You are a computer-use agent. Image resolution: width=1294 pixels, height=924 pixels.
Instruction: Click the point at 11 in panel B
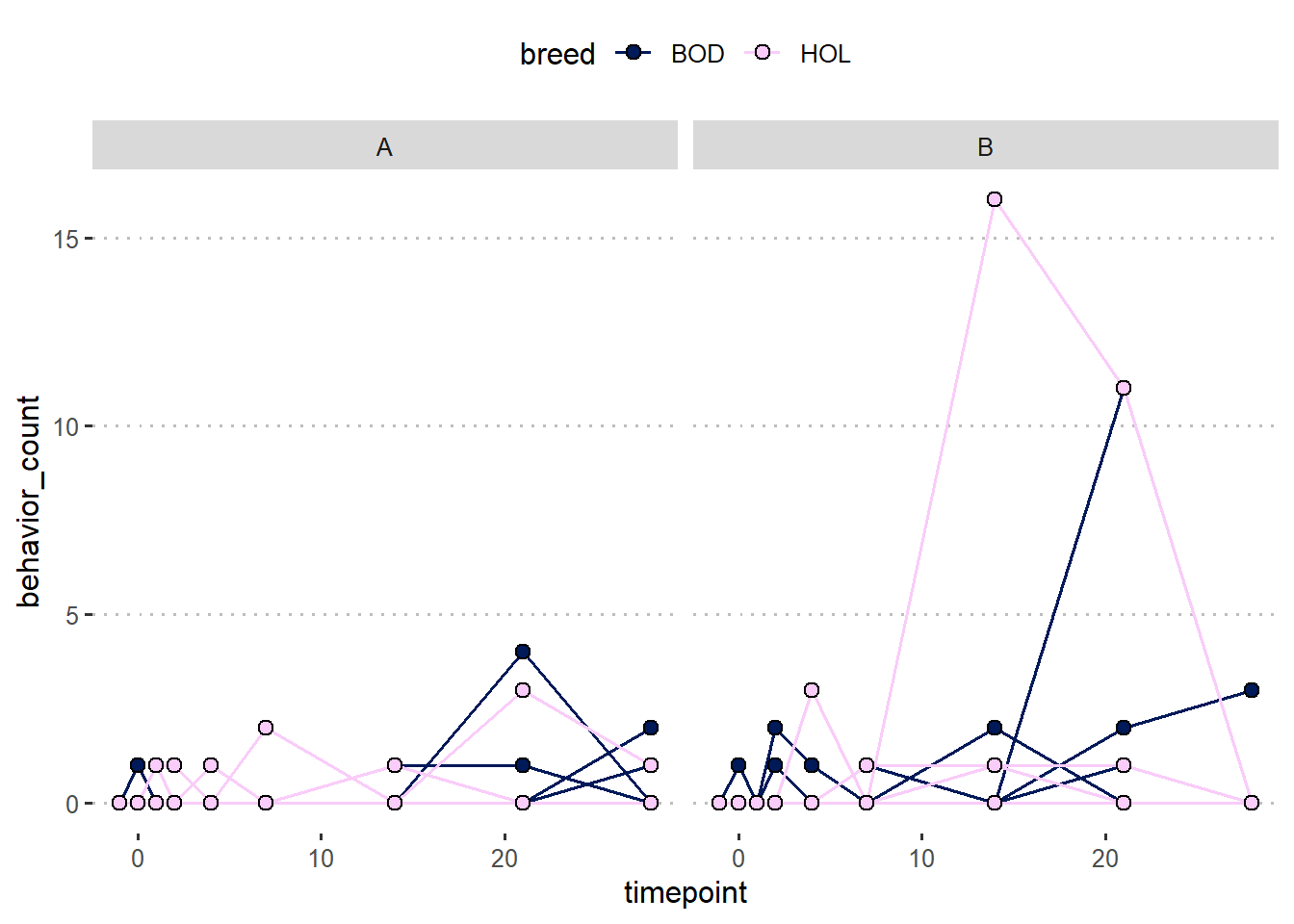tap(1124, 388)
